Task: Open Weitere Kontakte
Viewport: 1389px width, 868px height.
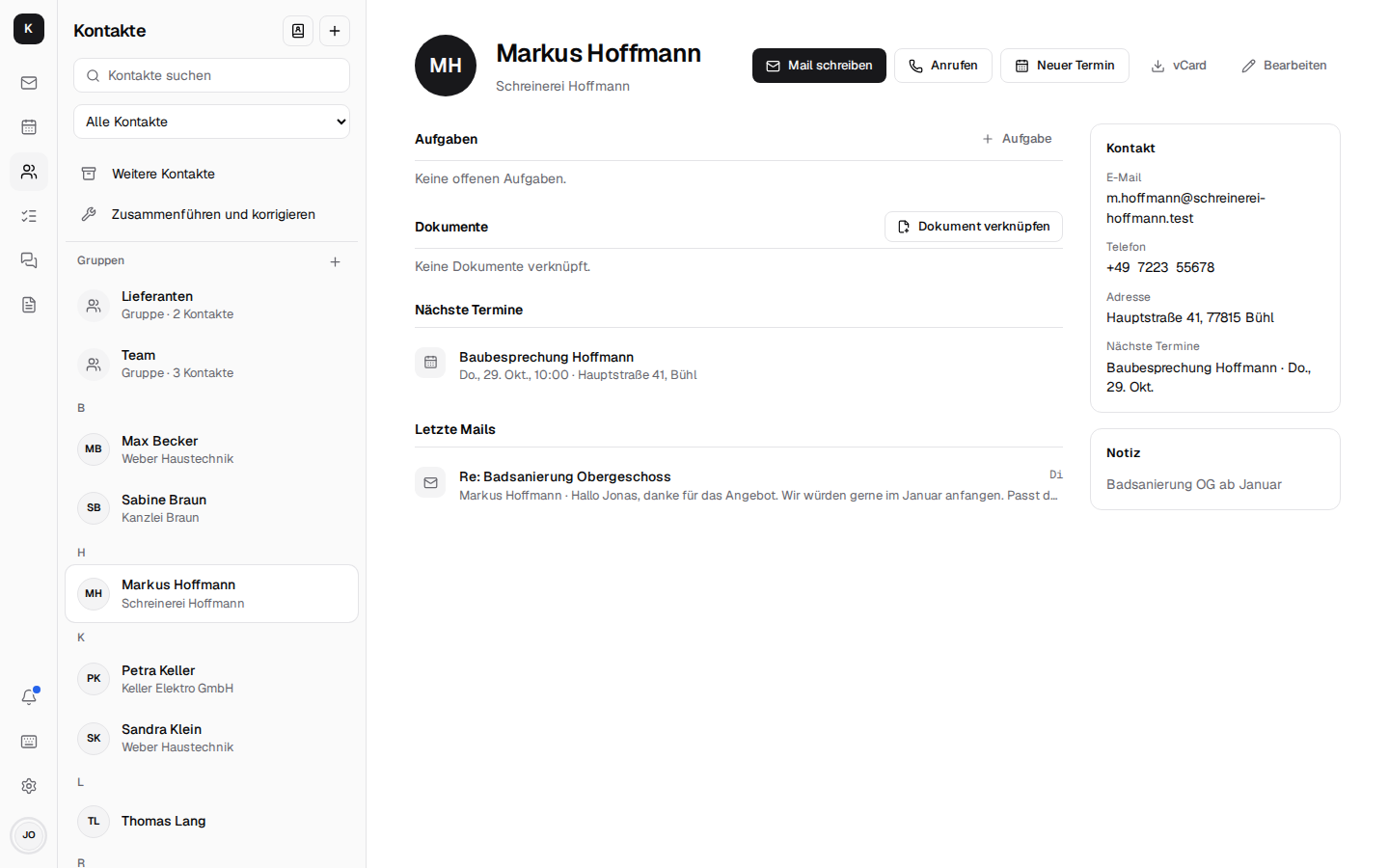Action: coord(211,174)
